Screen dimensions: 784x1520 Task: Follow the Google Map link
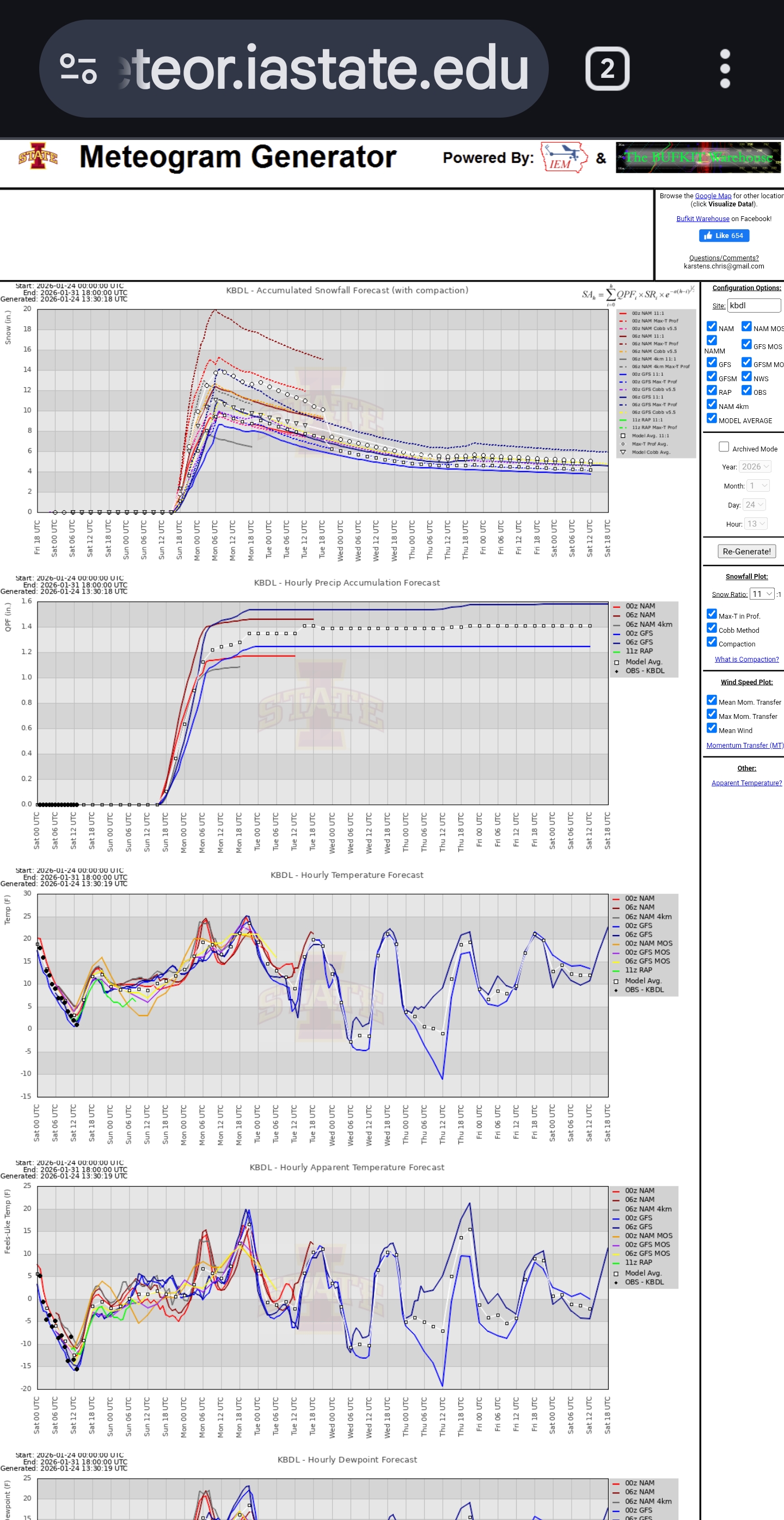[713, 196]
